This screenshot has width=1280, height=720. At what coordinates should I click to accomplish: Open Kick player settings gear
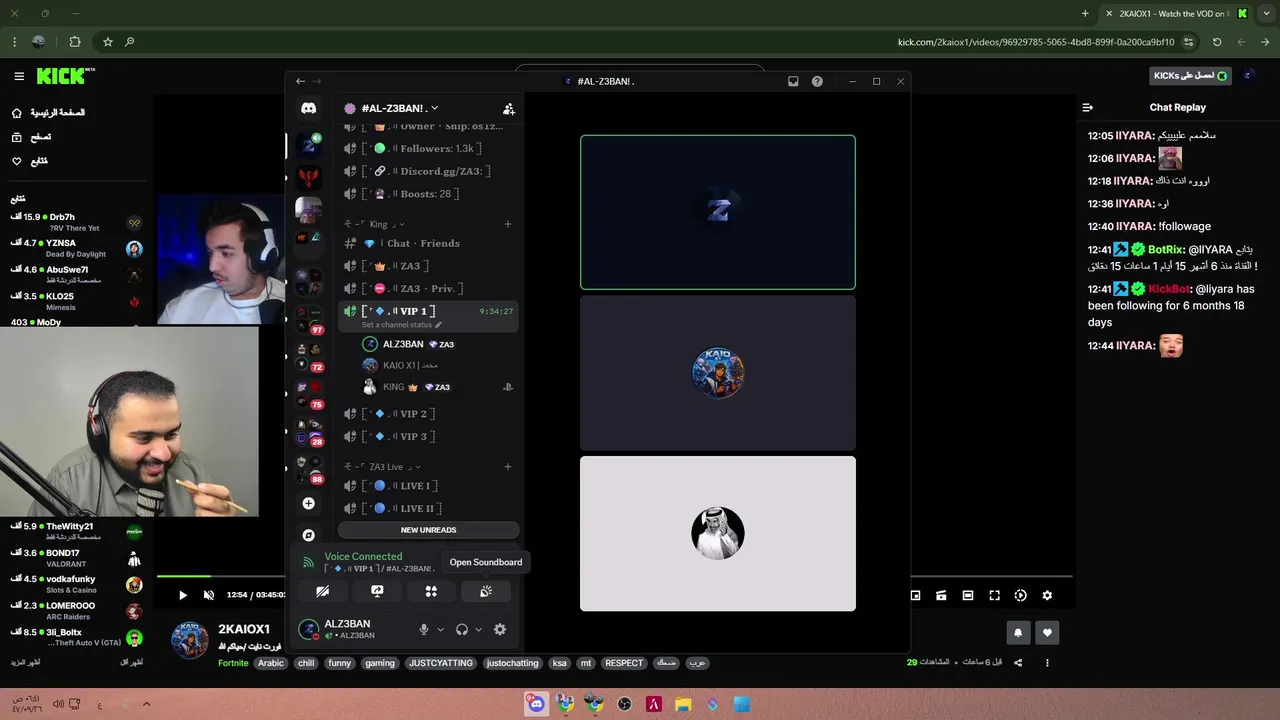coord(1047,595)
